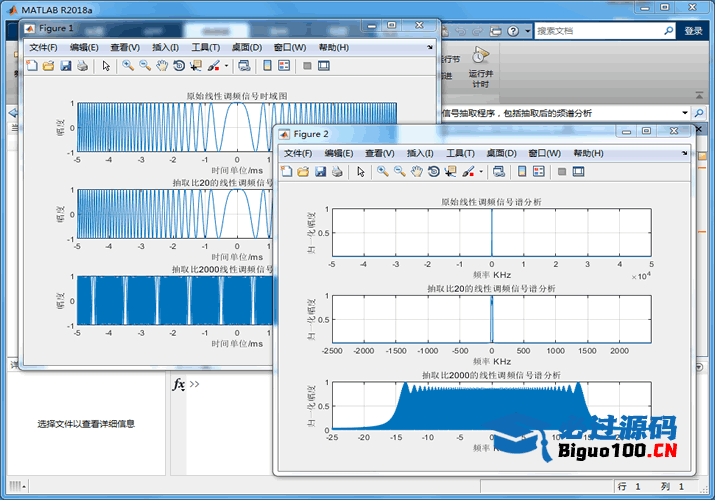715x500 pixels.
Task: Click New Figure icon in Figure 2 toolbar
Action: click(x=286, y=171)
